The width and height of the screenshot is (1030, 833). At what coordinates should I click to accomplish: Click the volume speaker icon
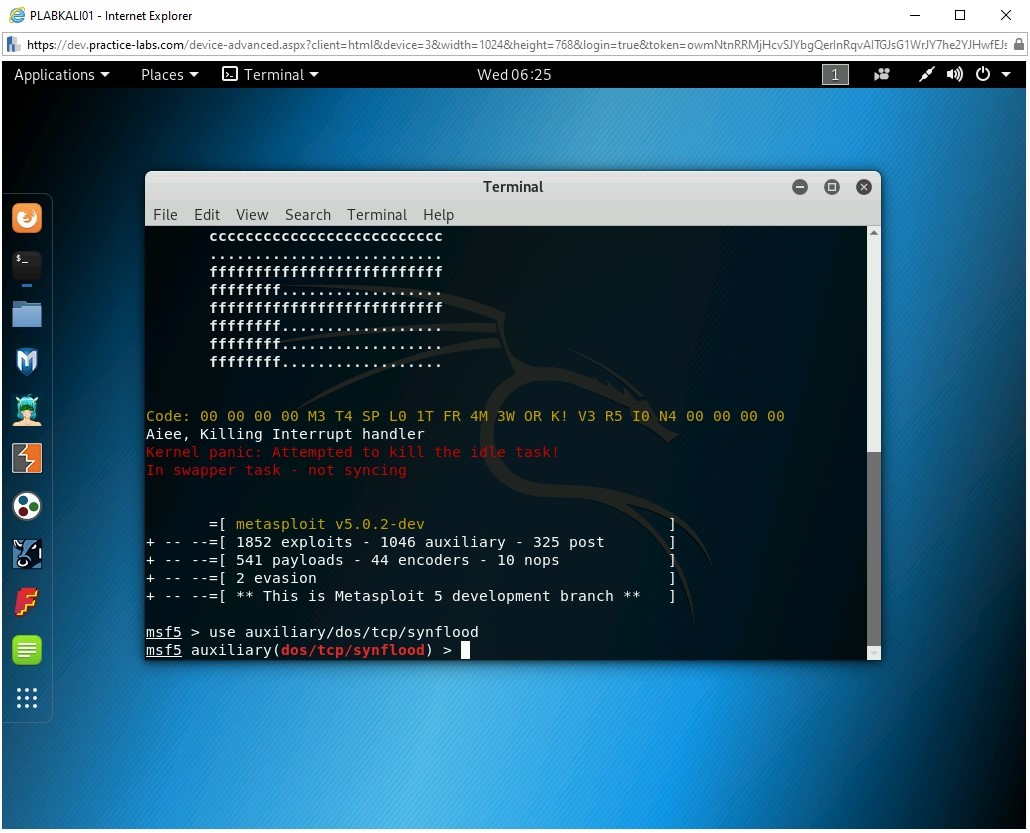point(955,75)
